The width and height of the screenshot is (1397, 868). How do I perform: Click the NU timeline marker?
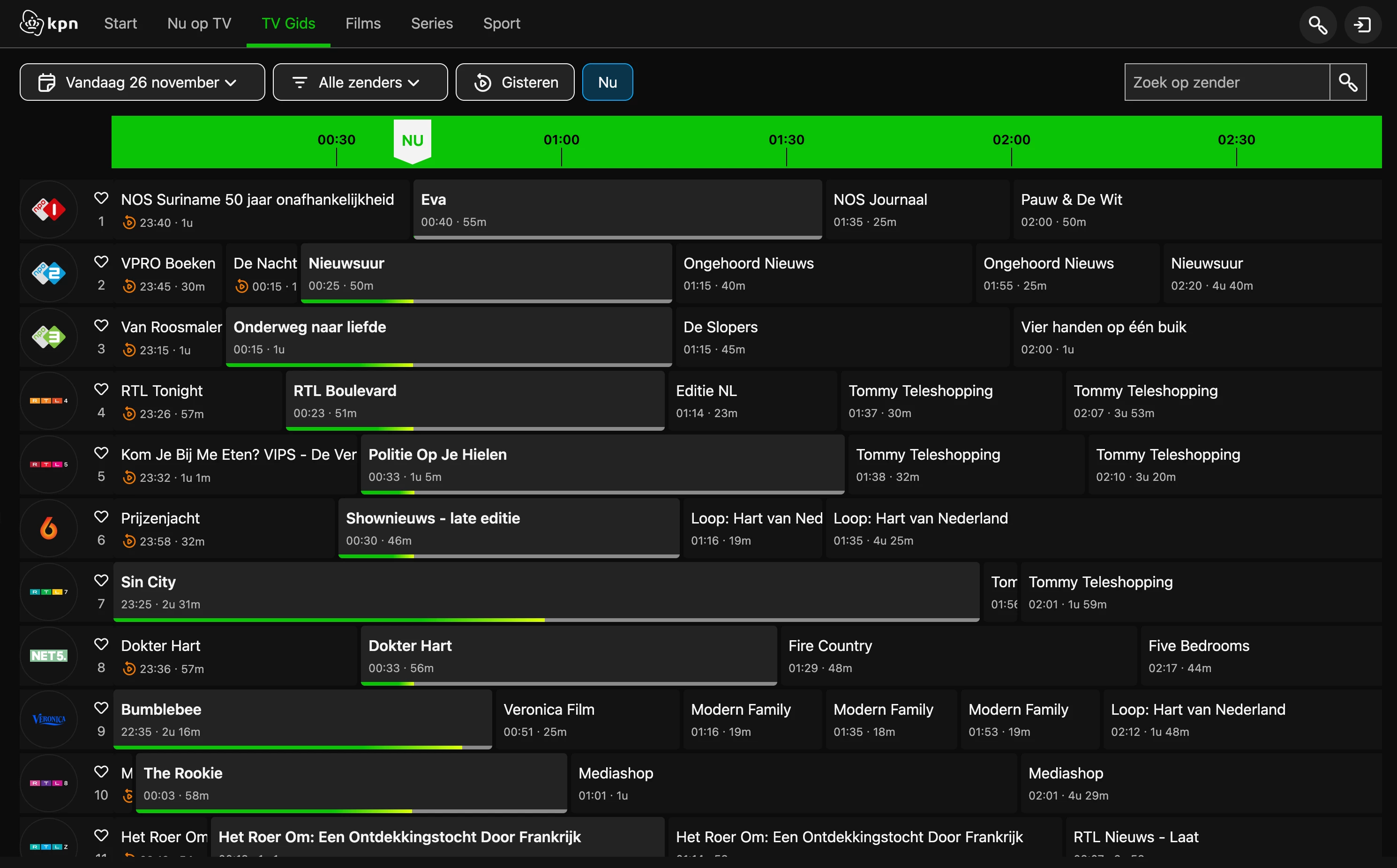click(412, 141)
